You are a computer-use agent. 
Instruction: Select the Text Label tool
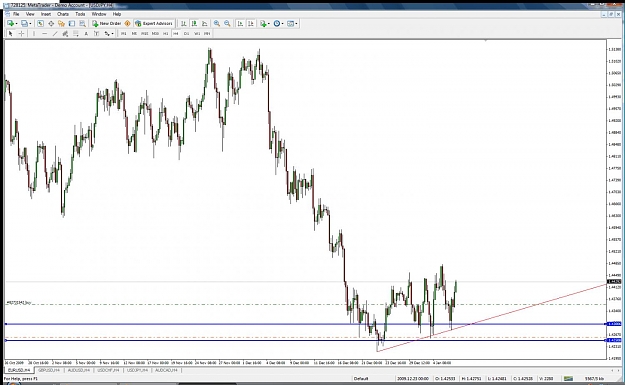point(96,34)
